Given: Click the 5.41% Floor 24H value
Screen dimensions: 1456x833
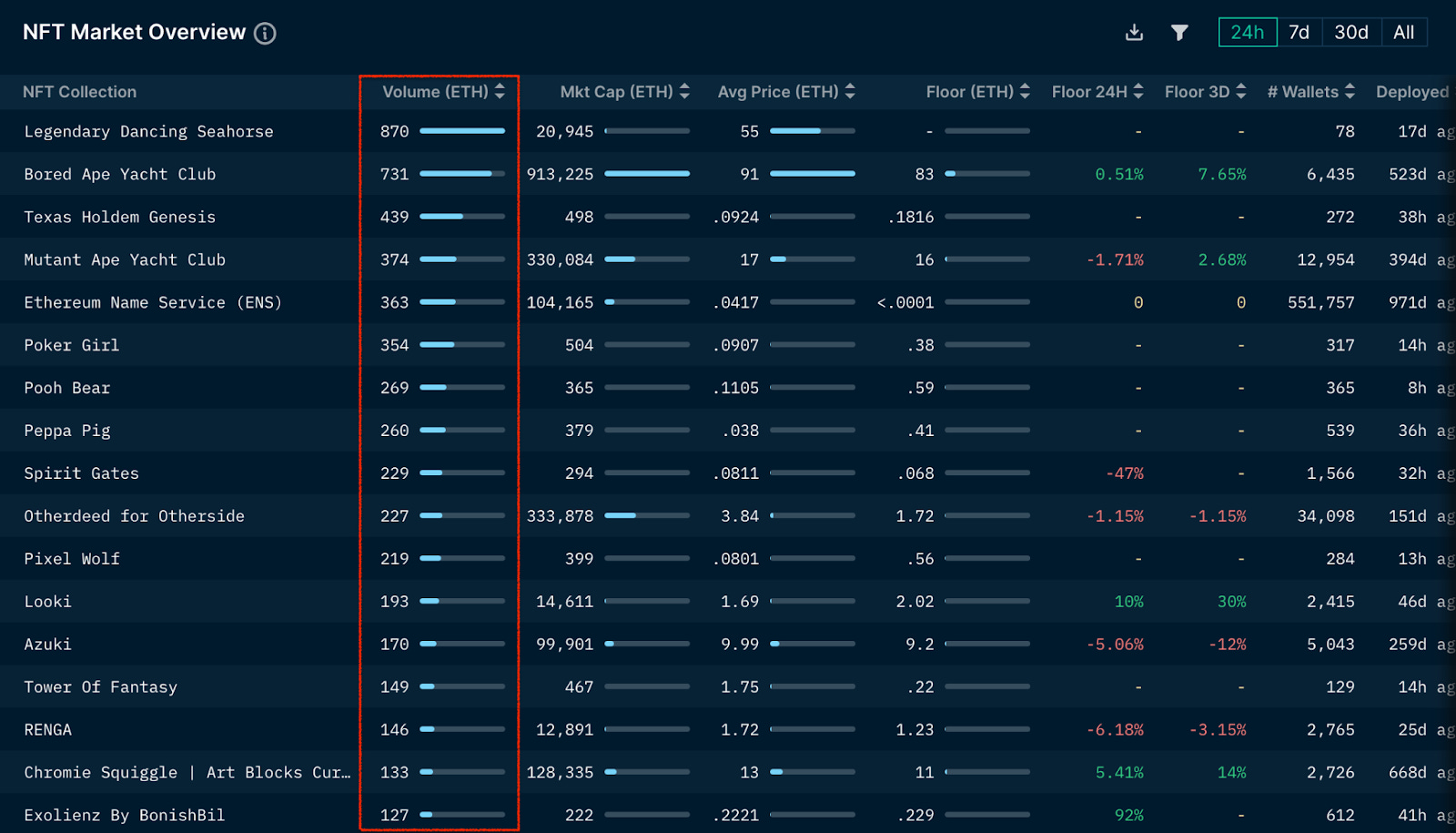Looking at the screenshot, I should pyautogui.click(x=1119, y=772).
